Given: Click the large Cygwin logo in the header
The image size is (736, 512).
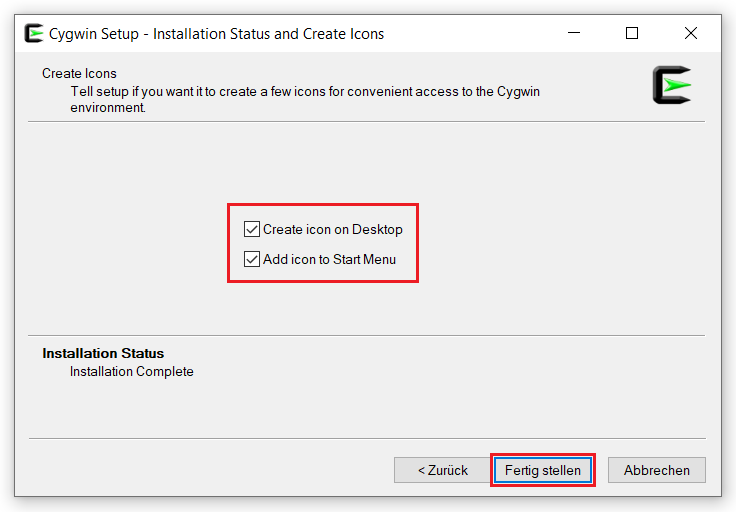Looking at the screenshot, I should click(x=672, y=85).
